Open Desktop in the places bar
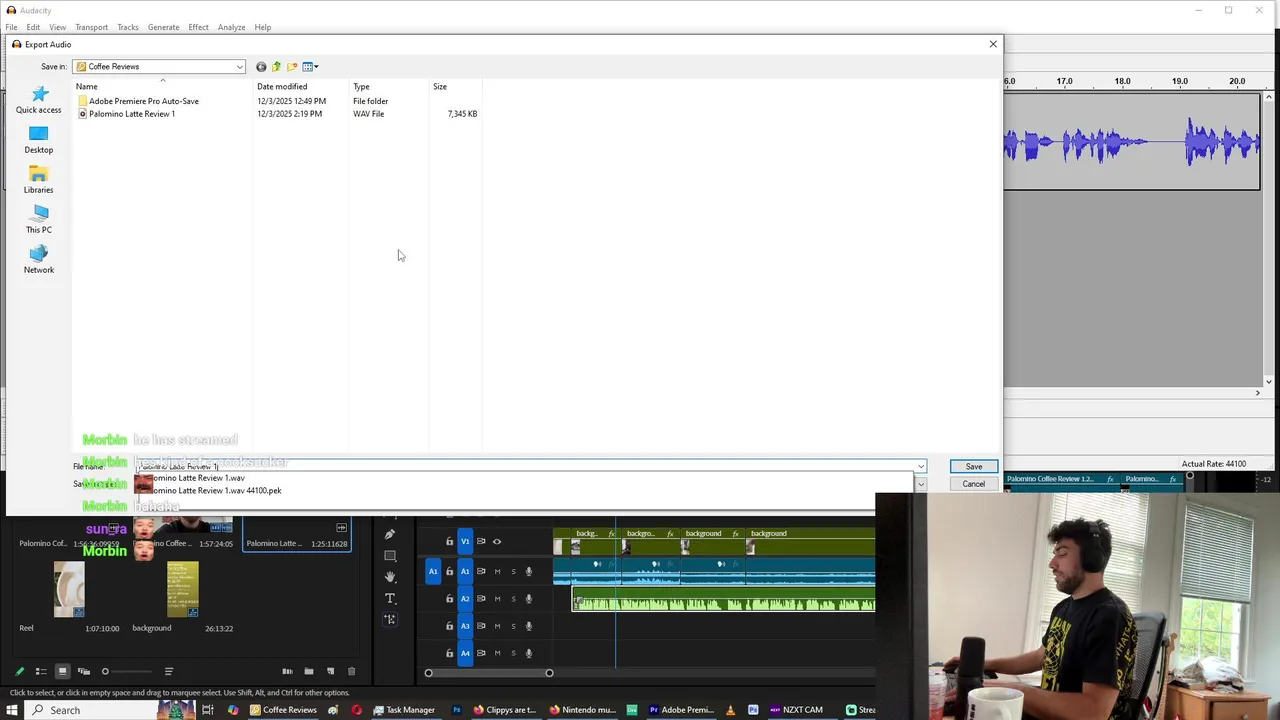 (39, 140)
